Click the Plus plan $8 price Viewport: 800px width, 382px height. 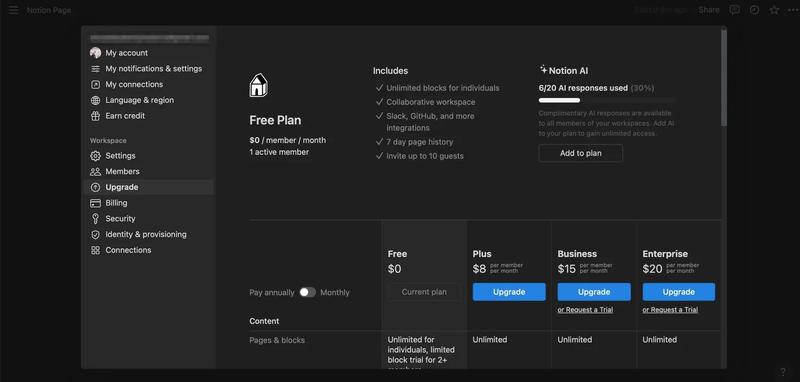[480, 269]
